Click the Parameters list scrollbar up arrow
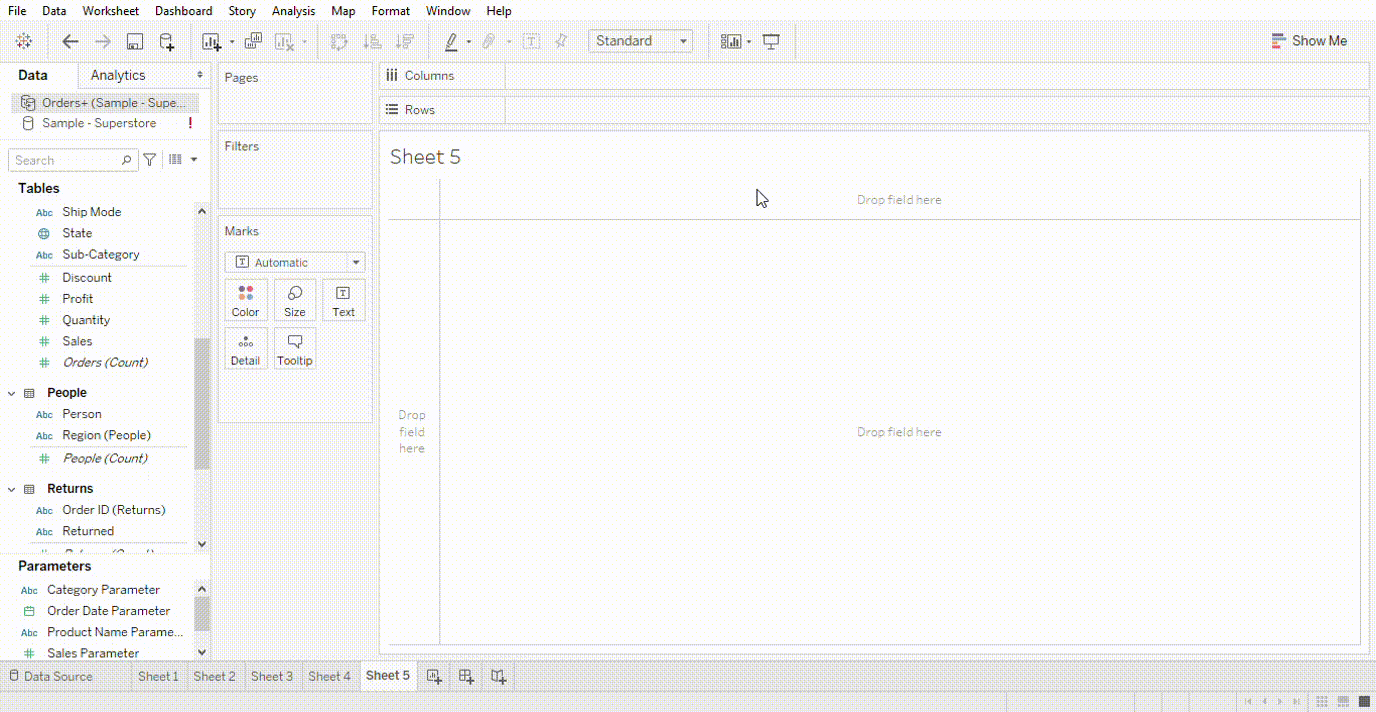The height and width of the screenshot is (712, 1376). click(x=202, y=590)
